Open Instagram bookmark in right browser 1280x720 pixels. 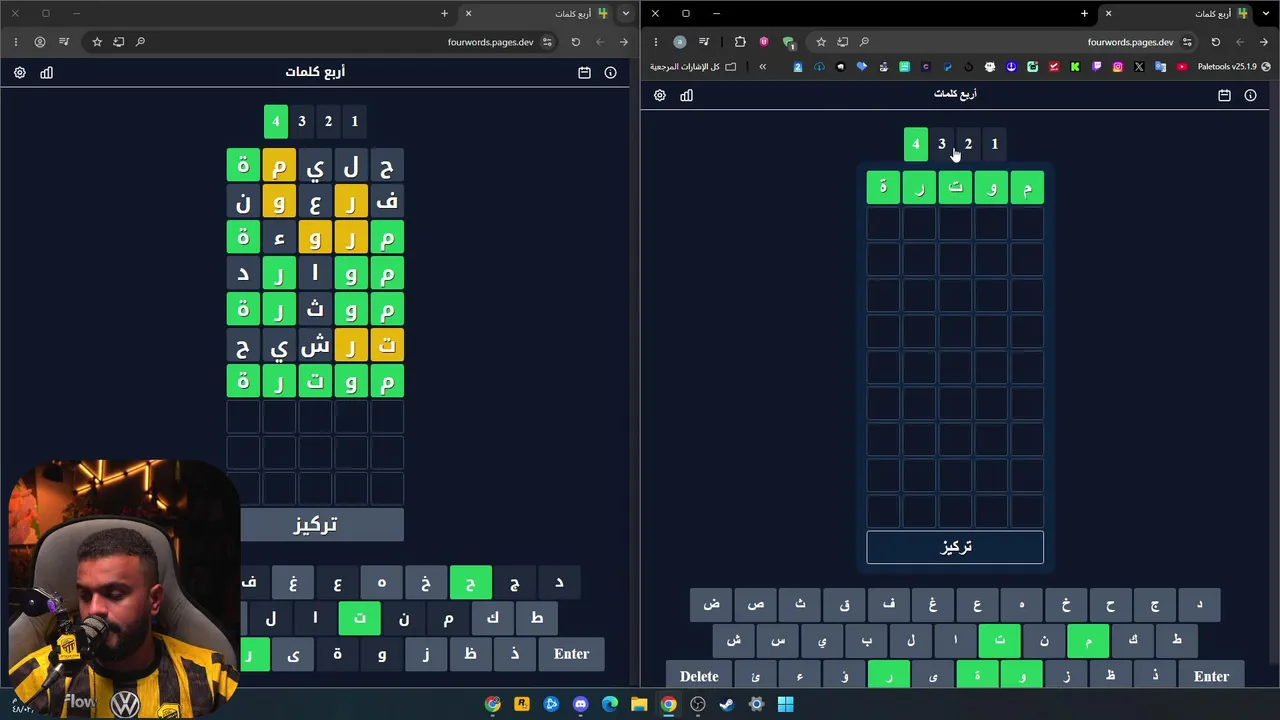pyautogui.click(x=1117, y=67)
